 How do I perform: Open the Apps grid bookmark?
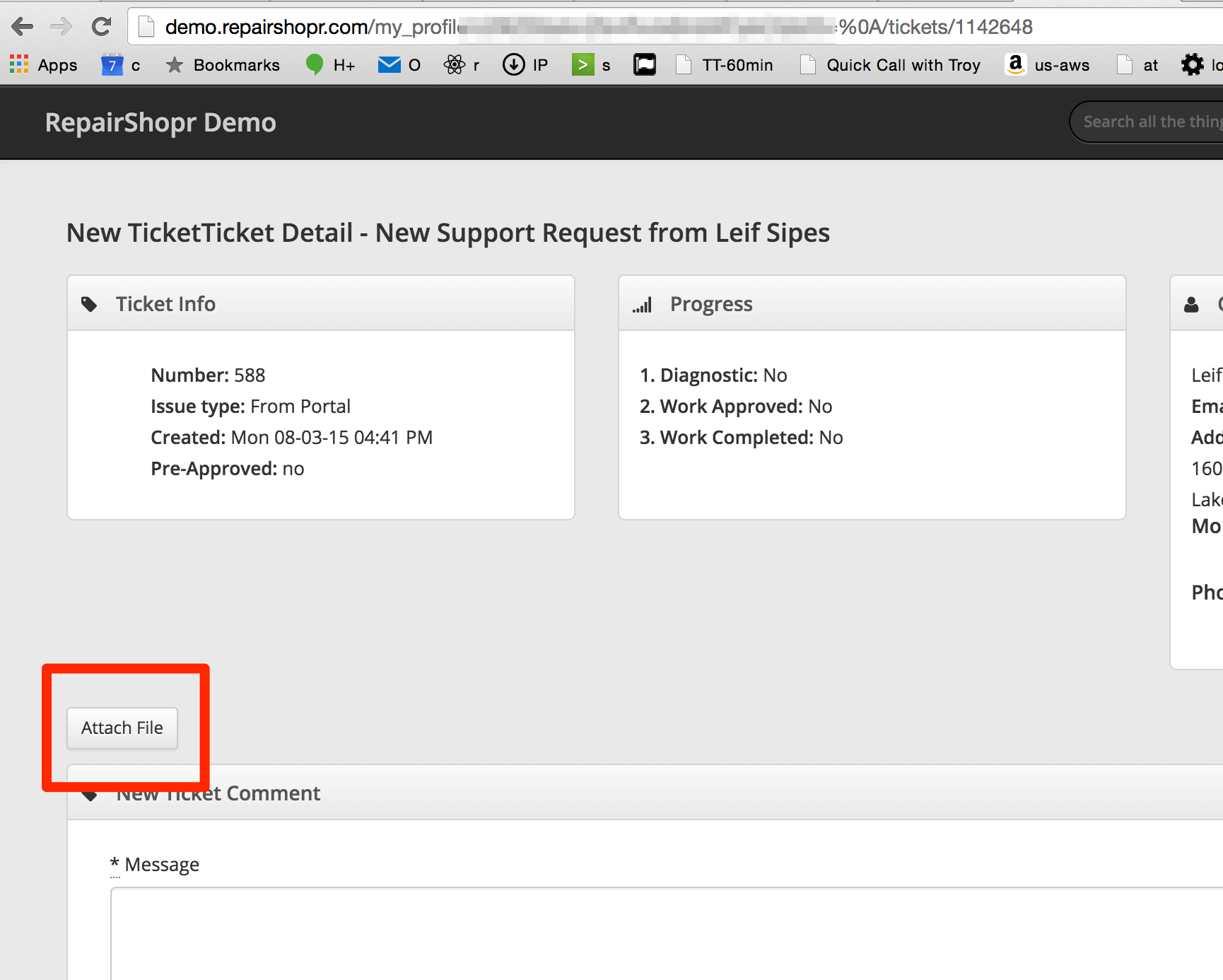[44, 65]
